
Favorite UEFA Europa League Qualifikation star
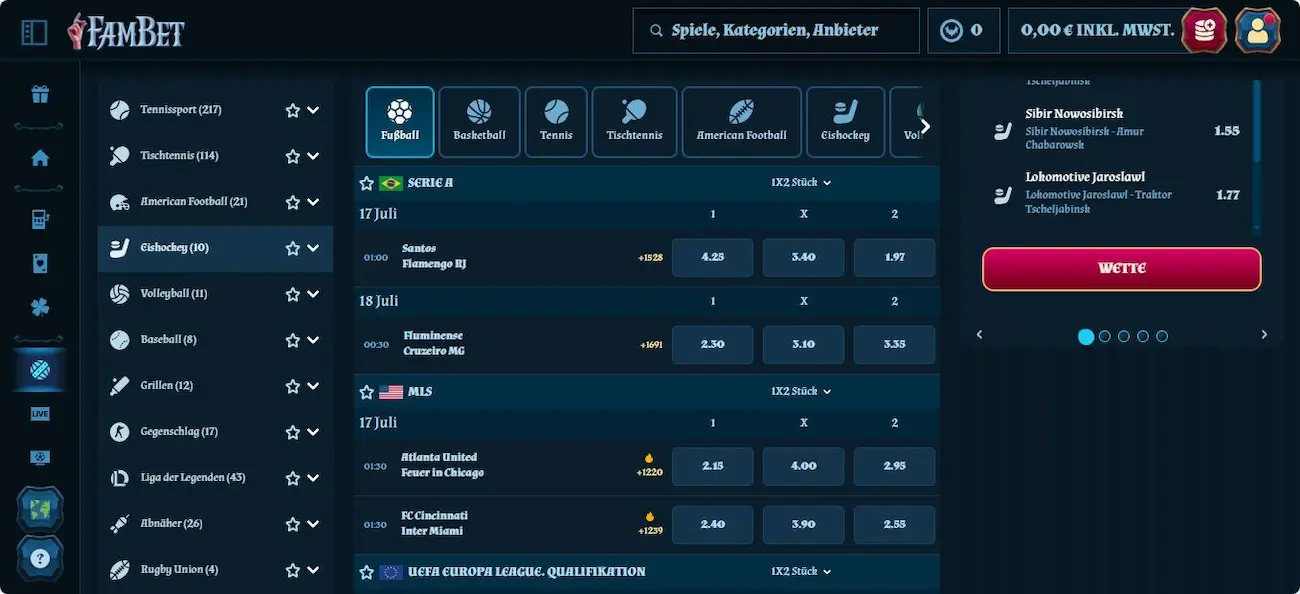(x=367, y=572)
